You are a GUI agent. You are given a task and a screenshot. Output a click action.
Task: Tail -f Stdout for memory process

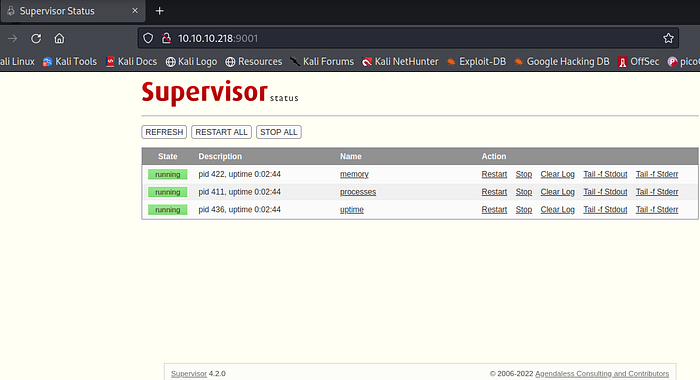pos(605,174)
